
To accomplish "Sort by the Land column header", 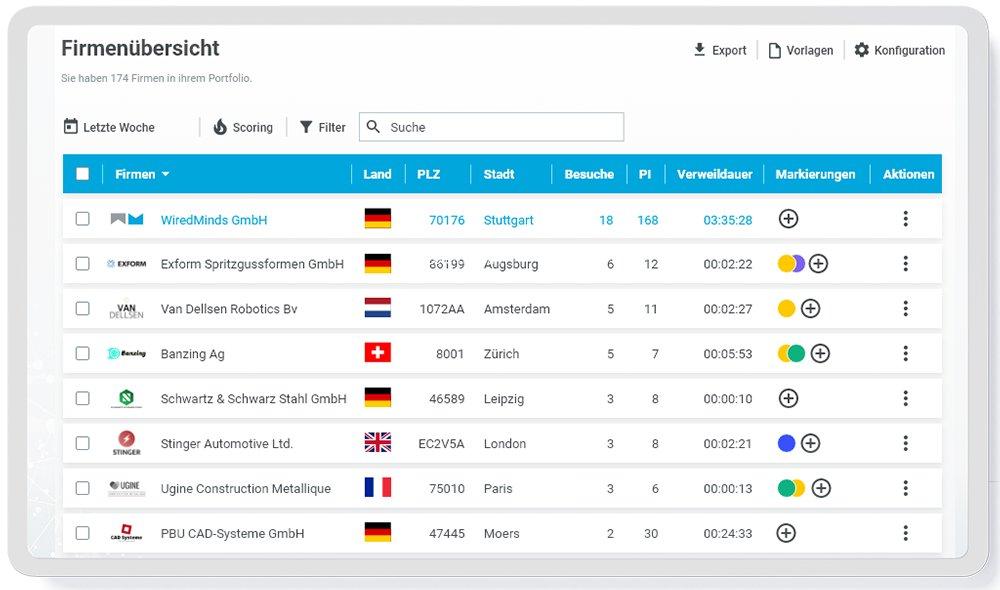I will click(x=377, y=174).
